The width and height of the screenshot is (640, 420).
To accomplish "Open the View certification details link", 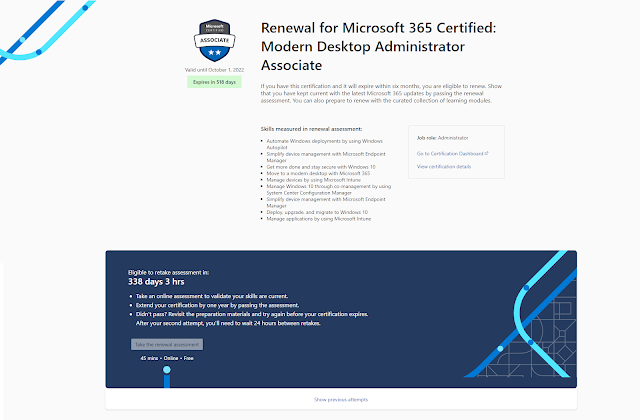I will click(444, 167).
